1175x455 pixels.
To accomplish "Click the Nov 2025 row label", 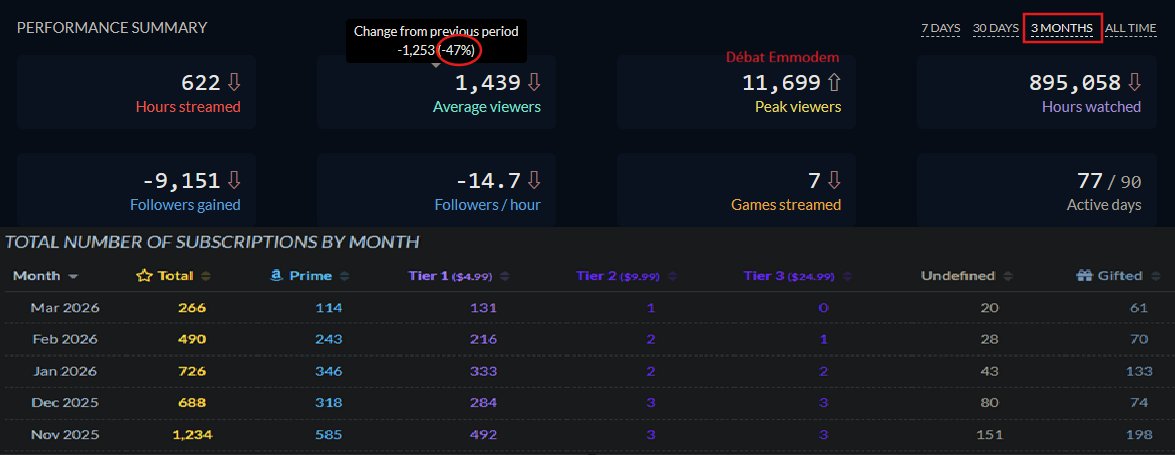I will pyautogui.click(x=65, y=435).
